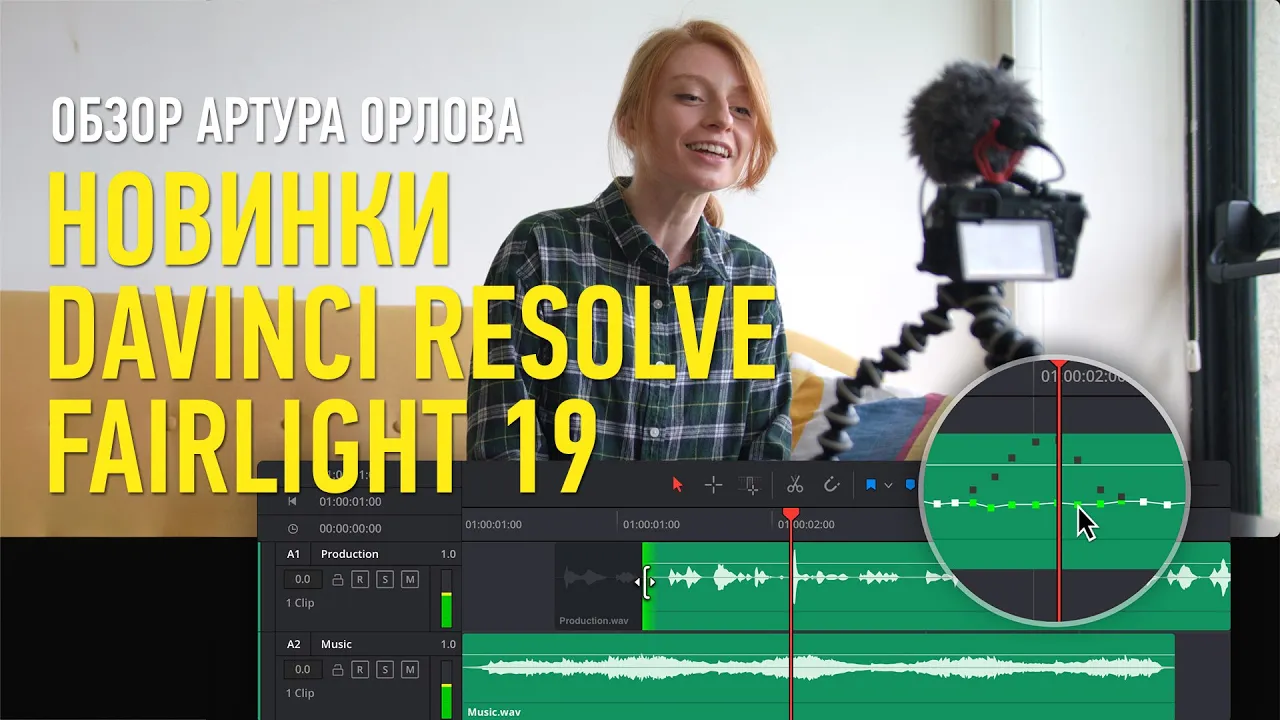
Task: Click the lock icon on Production track
Action: coord(338,579)
